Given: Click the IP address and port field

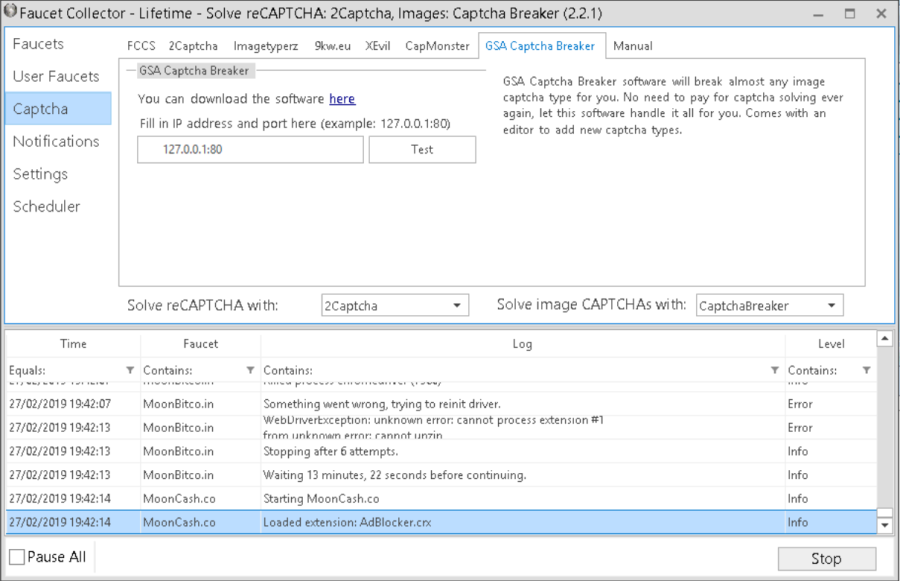Looking at the screenshot, I should tap(250, 149).
